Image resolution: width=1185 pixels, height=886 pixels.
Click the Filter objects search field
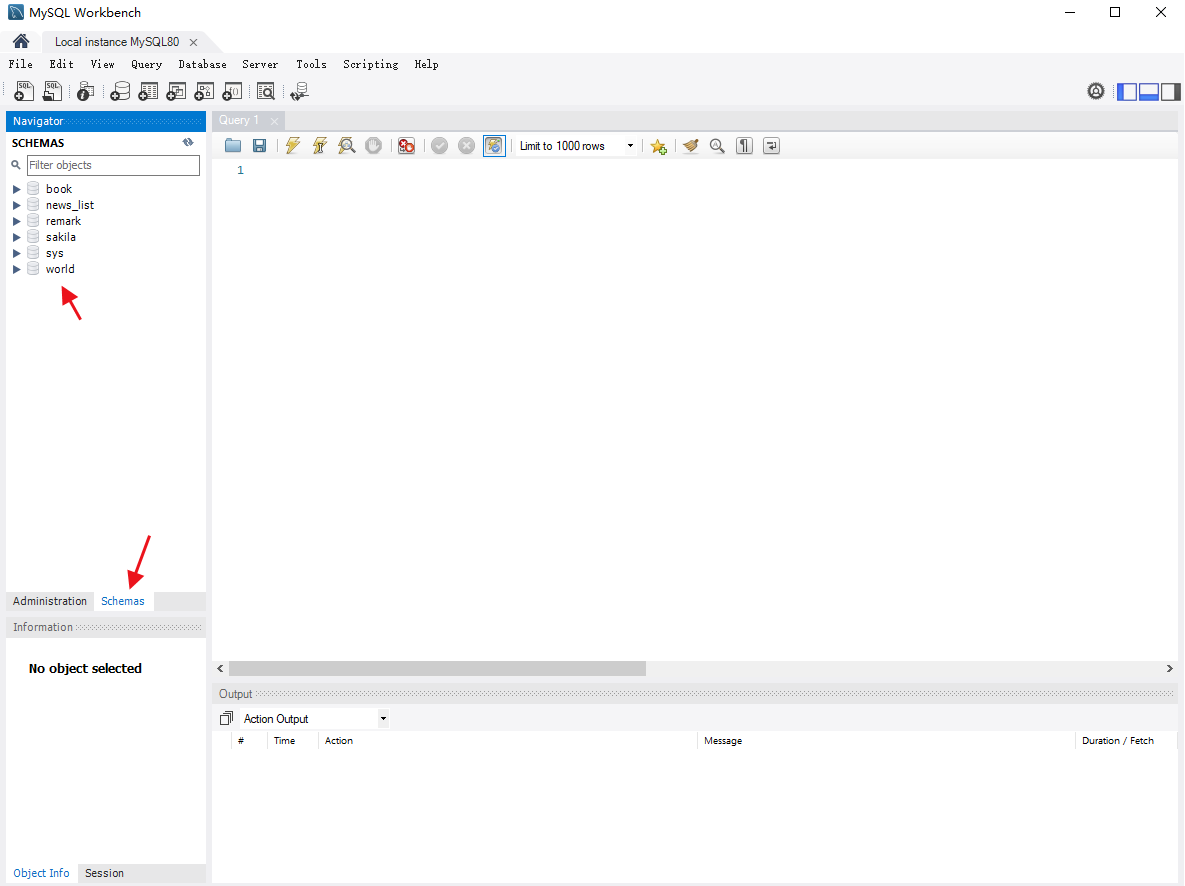[113, 165]
